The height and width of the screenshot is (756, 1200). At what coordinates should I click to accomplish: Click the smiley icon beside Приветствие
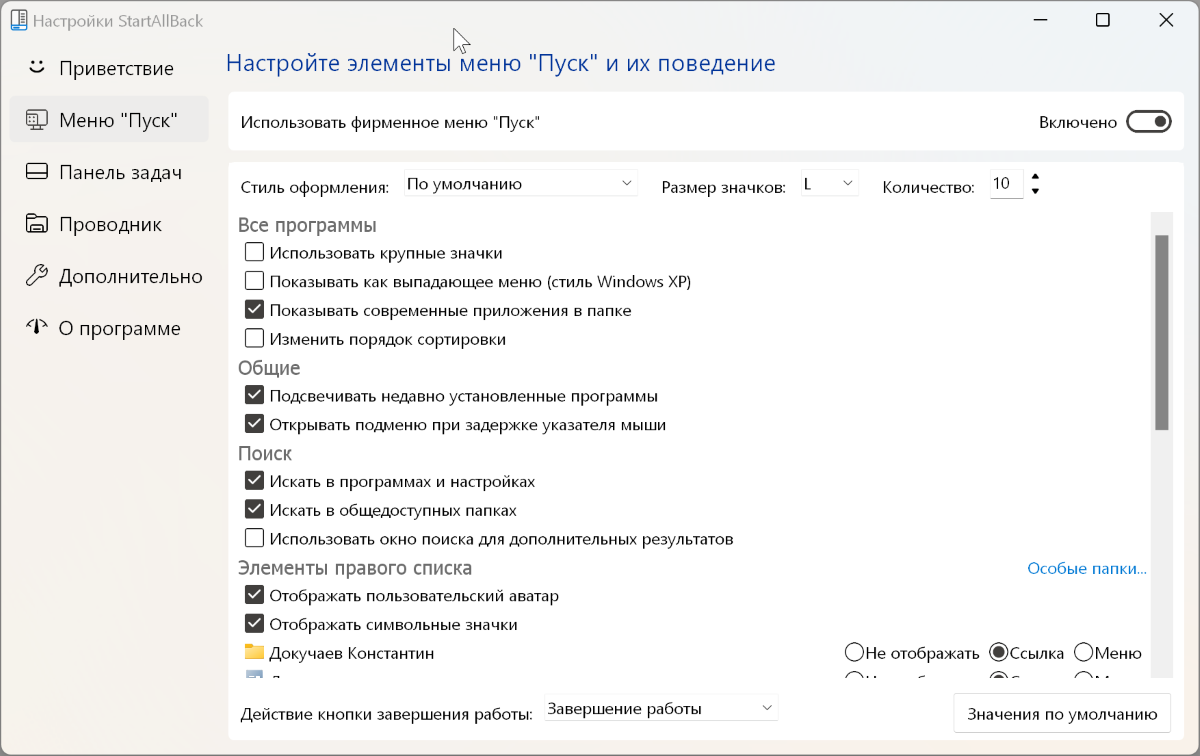coord(37,68)
